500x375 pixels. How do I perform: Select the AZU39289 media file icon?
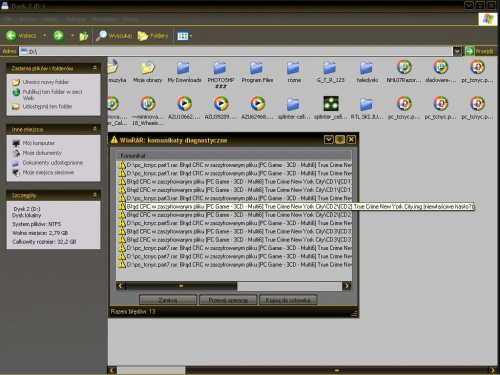[221, 104]
